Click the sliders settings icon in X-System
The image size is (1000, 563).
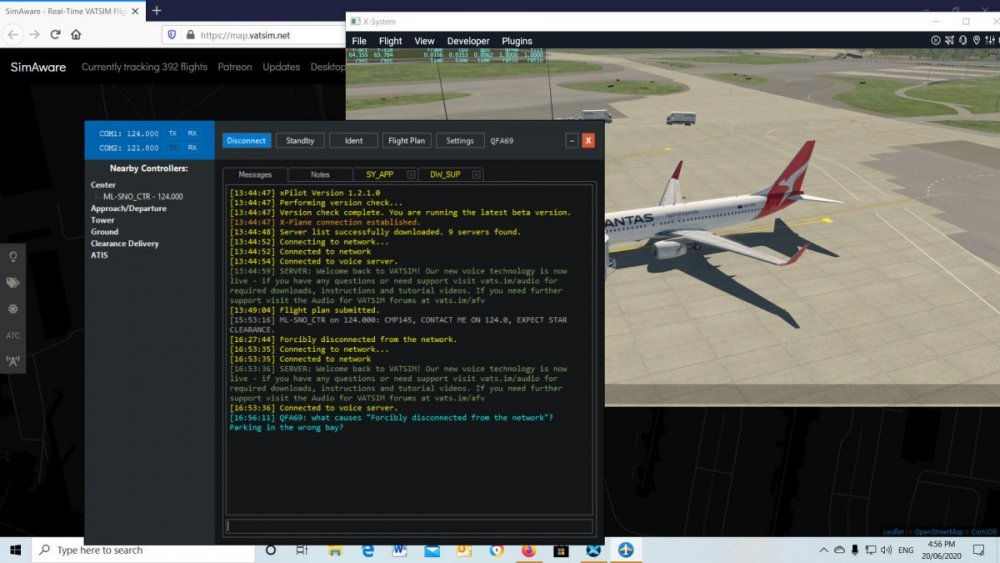pos(989,40)
